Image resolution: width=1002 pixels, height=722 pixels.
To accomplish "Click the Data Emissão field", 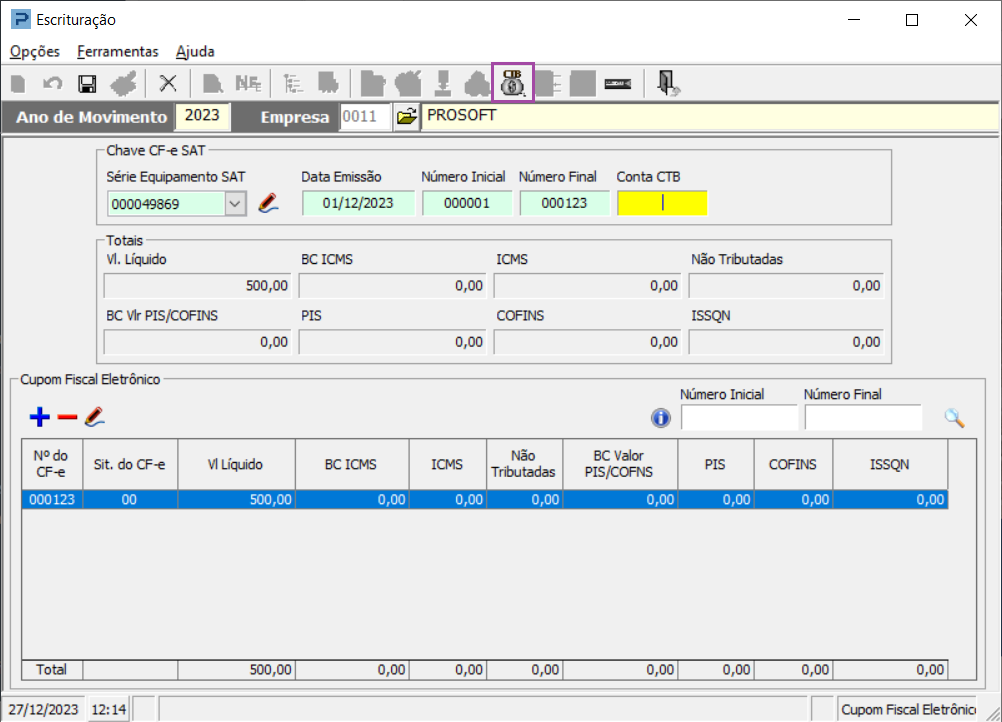I will 358,203.
